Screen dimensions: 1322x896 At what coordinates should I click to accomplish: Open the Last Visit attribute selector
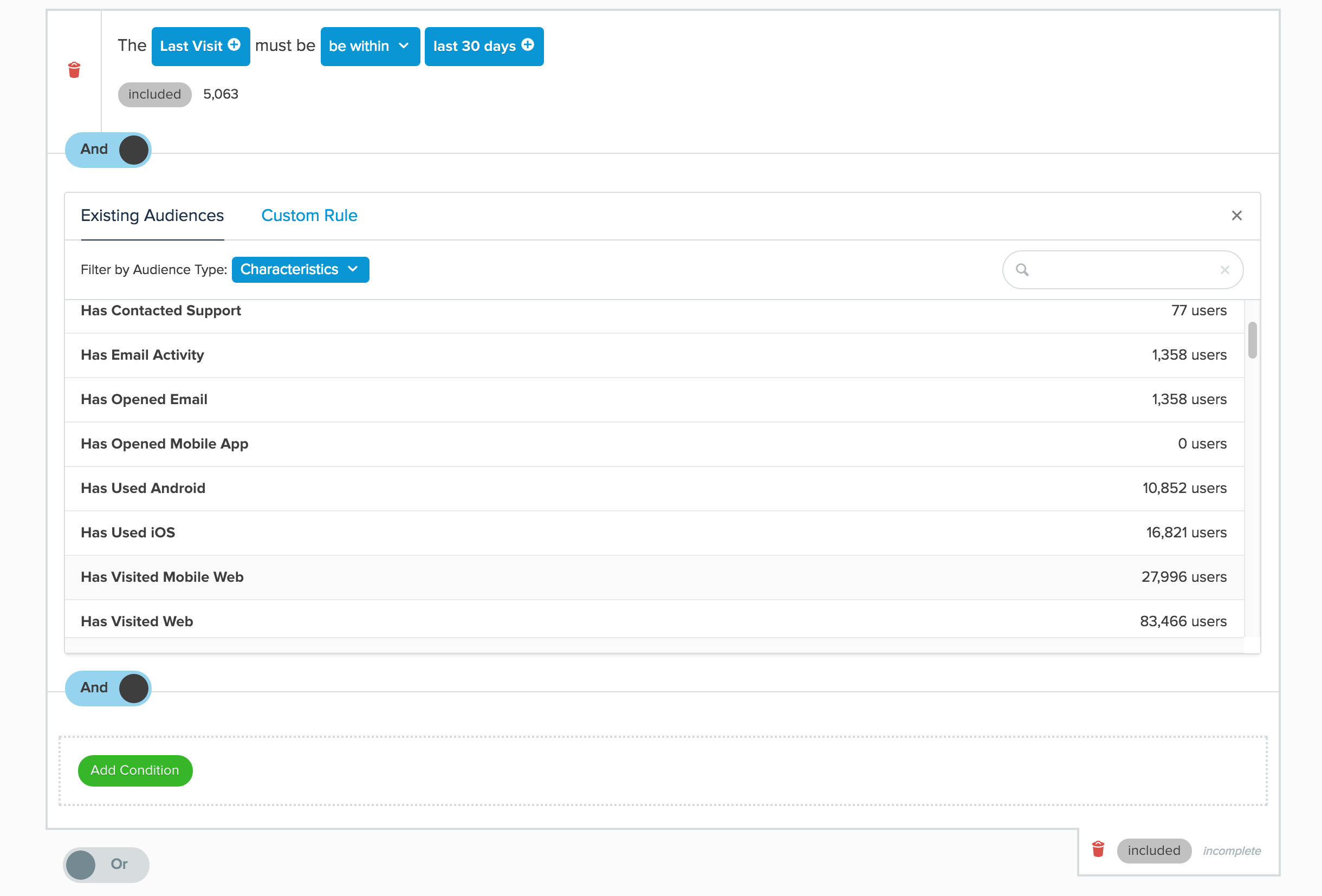pyautogui.click(x=201, y=47)
